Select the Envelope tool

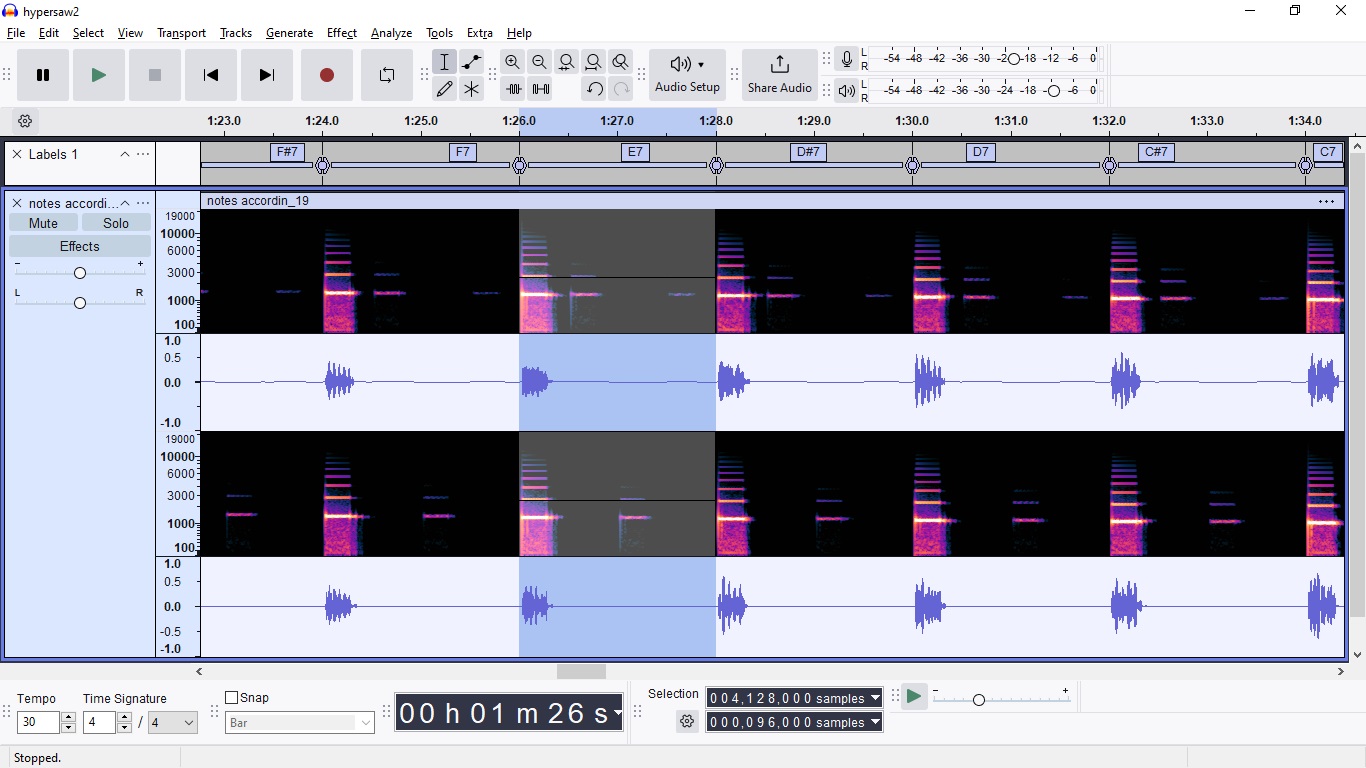(x=471, y=62)
